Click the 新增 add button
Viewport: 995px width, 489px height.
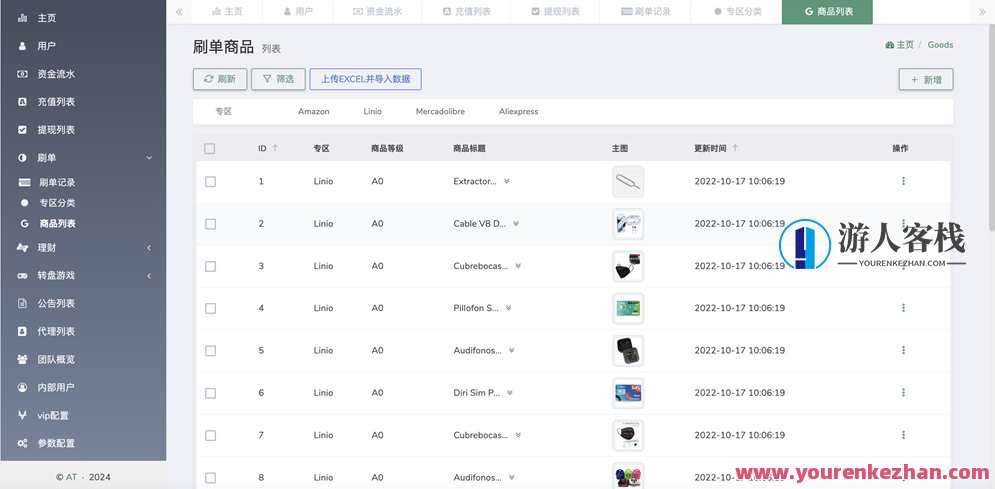click(926, 79)
